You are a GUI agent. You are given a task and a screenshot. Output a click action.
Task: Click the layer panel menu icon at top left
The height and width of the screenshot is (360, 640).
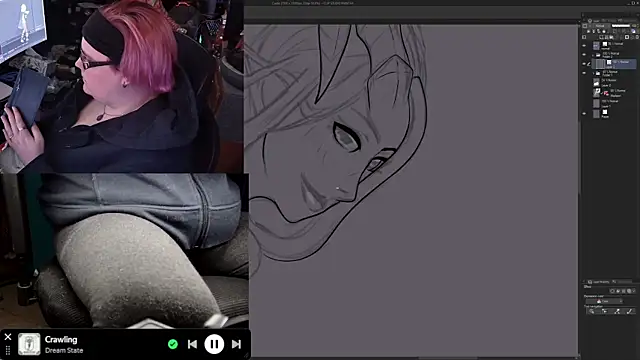point(584,26)
